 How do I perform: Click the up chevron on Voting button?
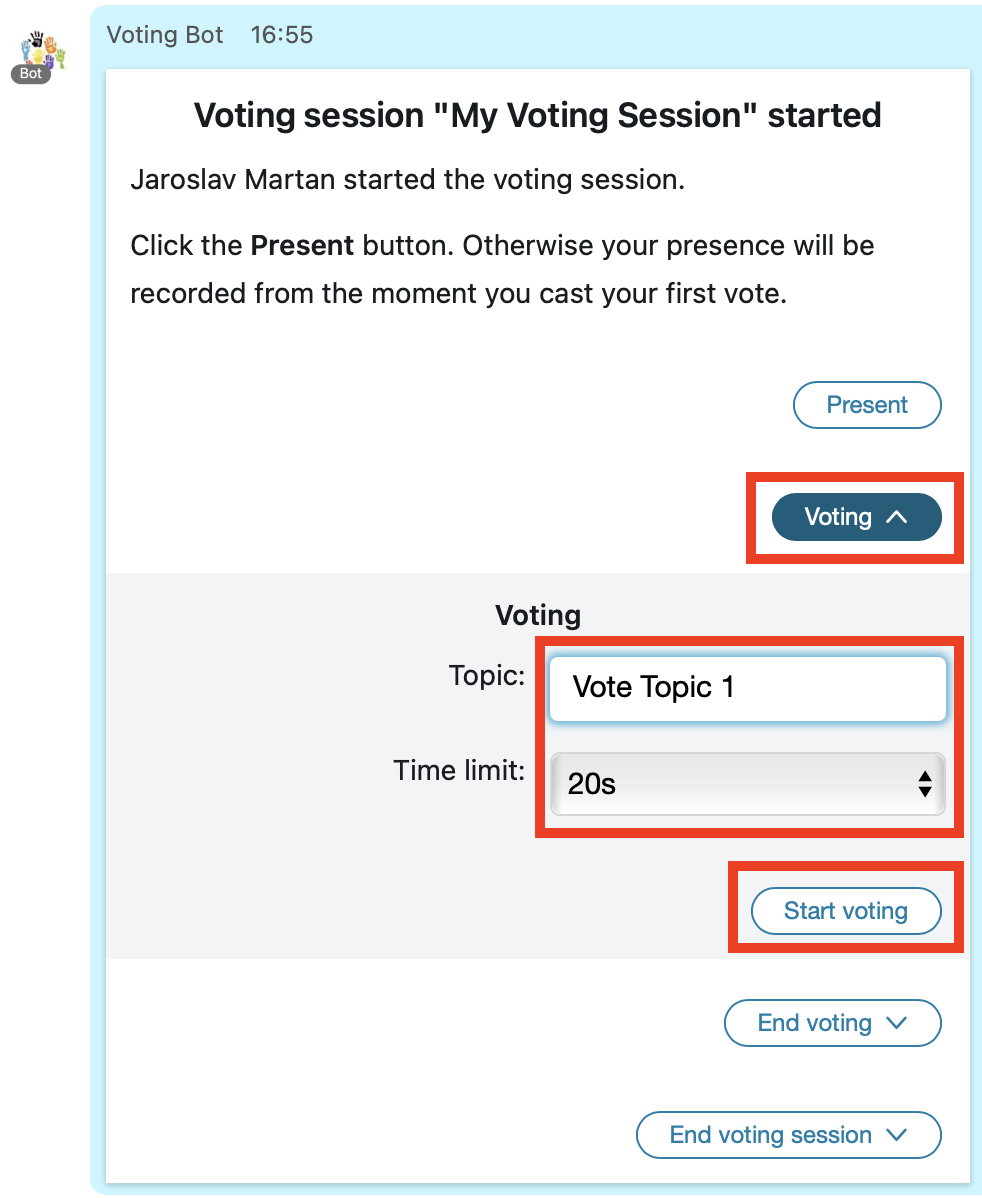point(897,517)
